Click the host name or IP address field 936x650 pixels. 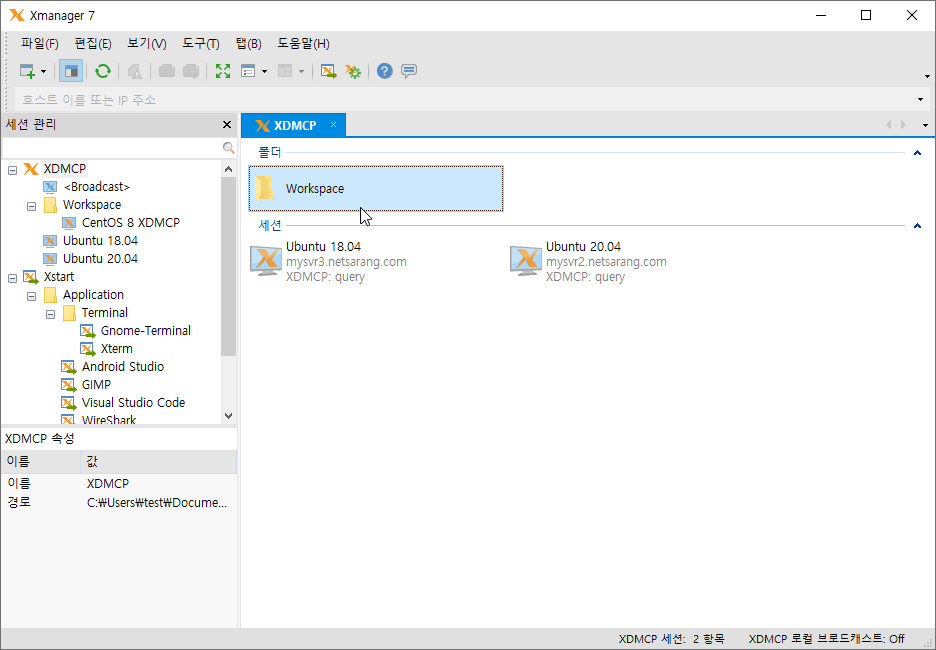[466, 100]
